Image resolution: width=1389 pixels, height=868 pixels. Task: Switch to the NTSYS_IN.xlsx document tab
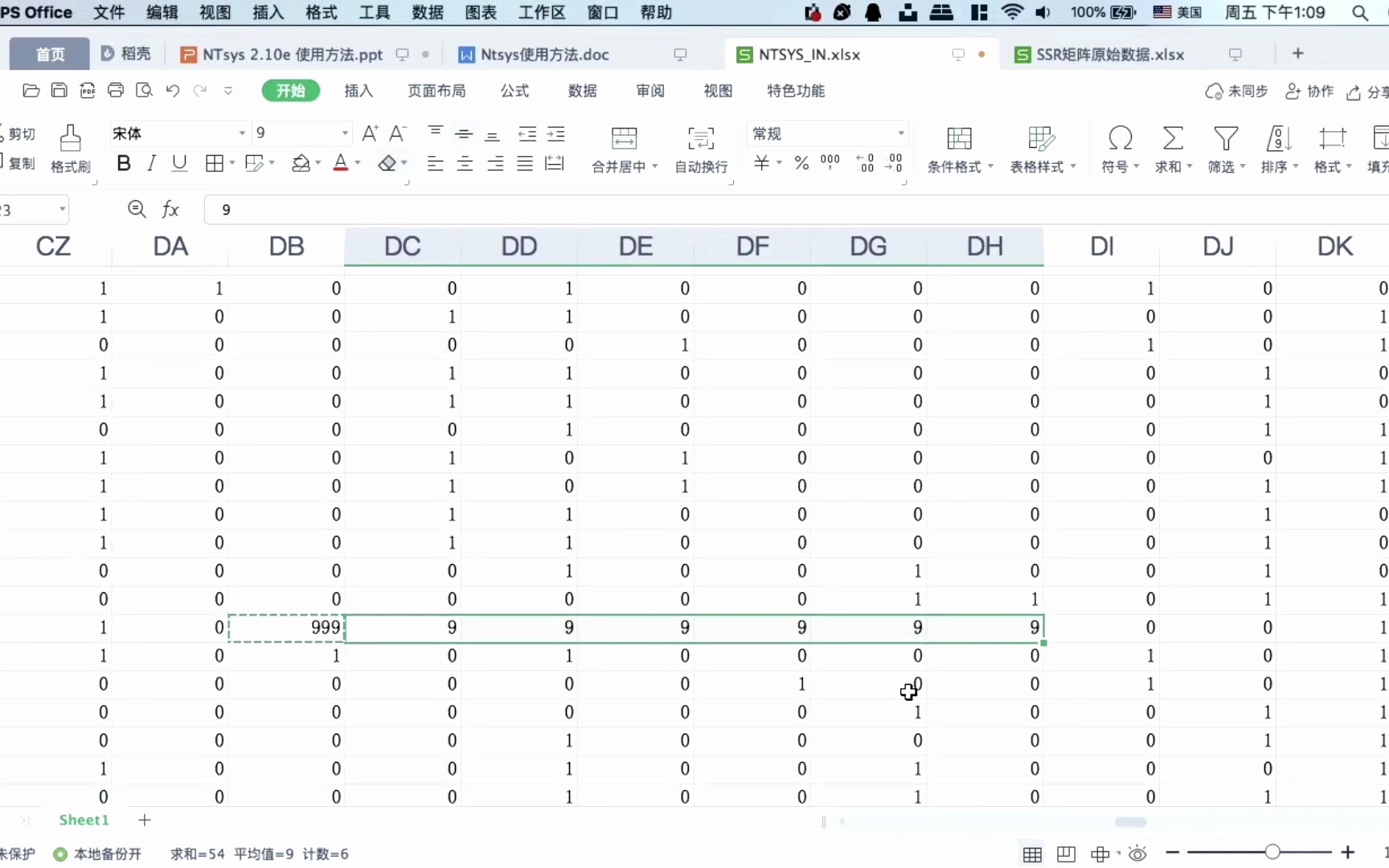tap(808, 54)
